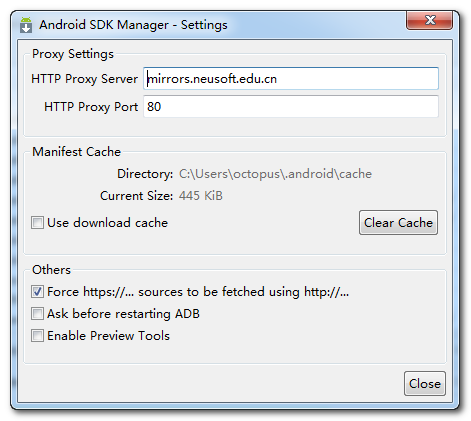Focus the HTTP Proxy Port field

click(x=291, y=107)
